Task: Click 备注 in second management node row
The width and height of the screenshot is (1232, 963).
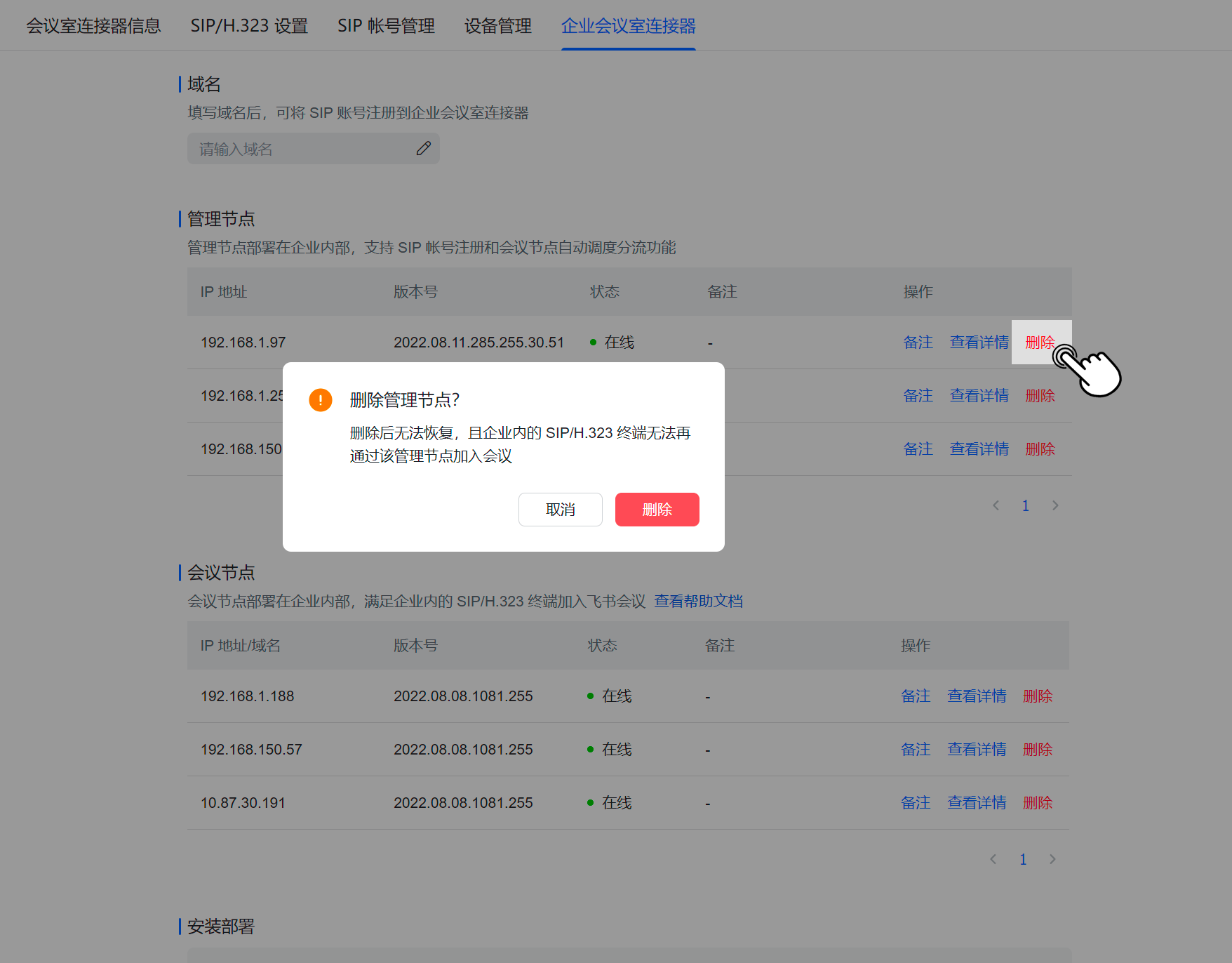Action: coord(918,396)
